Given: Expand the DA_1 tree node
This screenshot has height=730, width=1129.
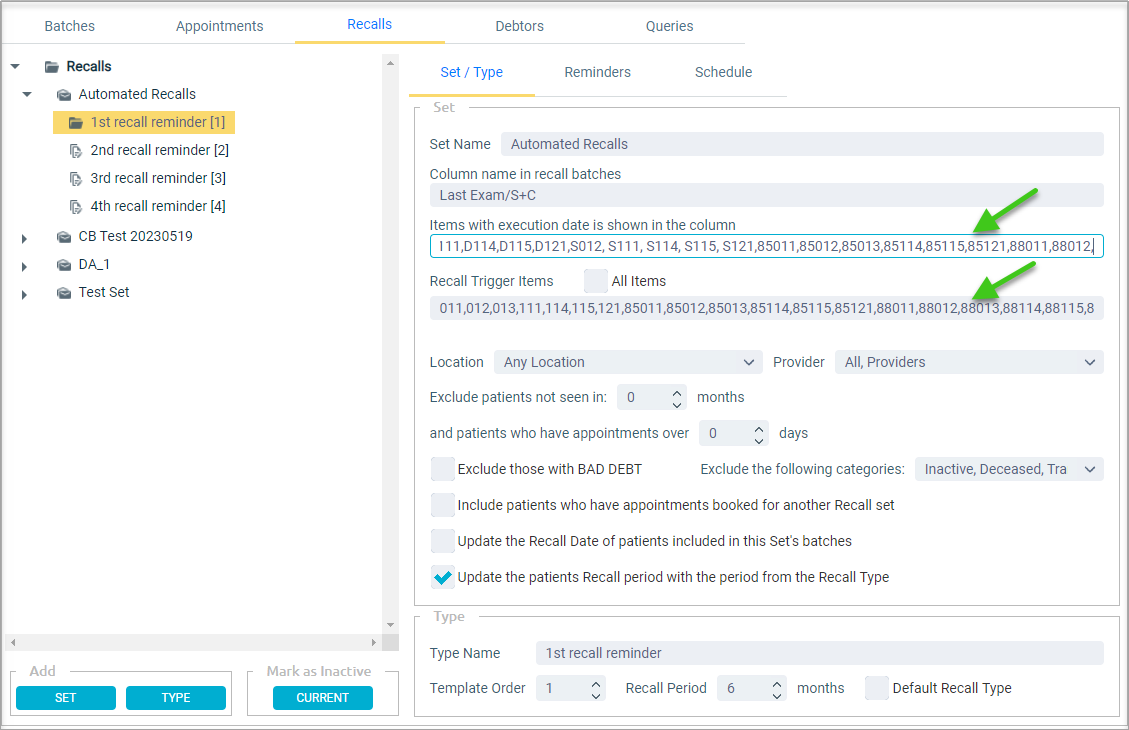Looking at the screenshot, I should (24, 266).
